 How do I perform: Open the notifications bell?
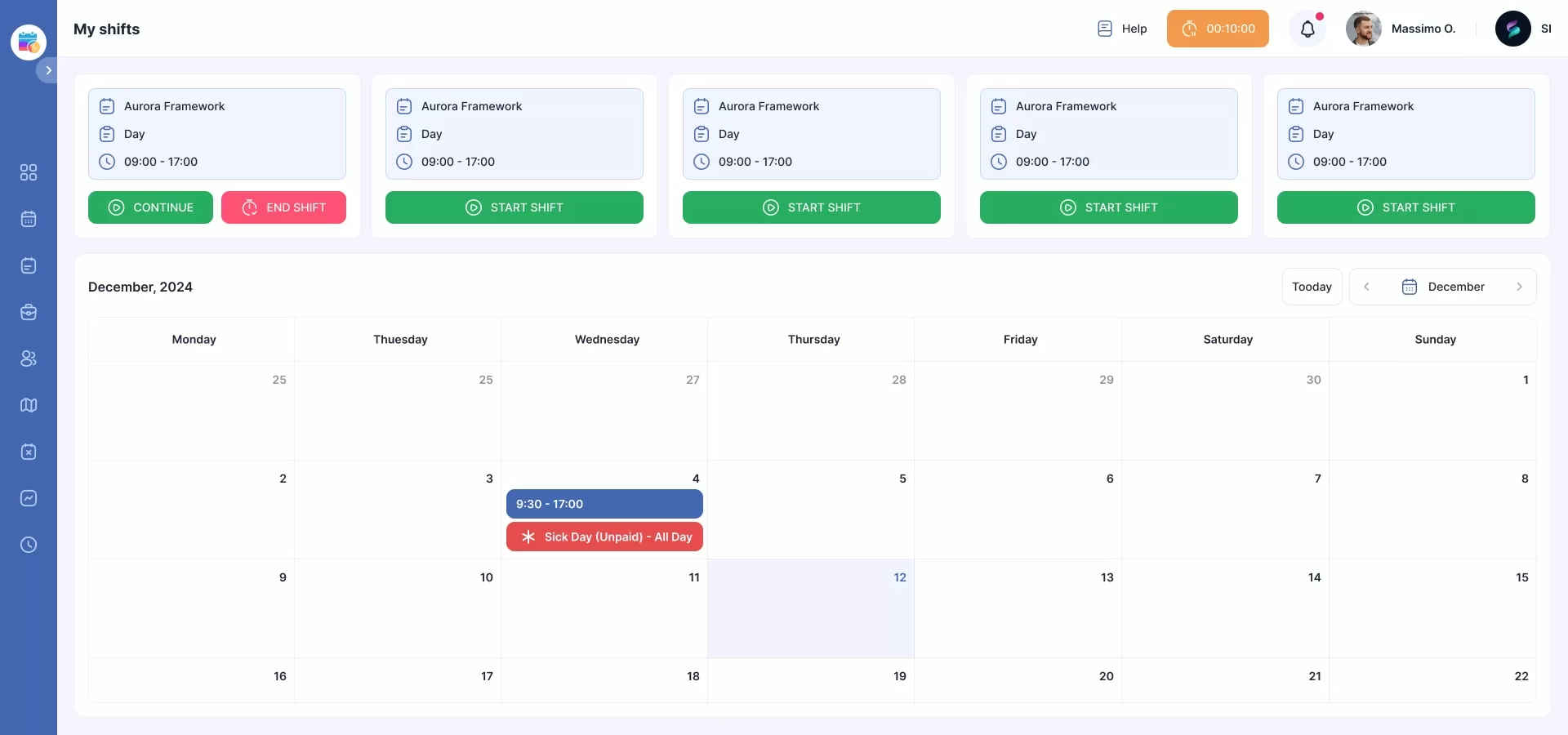point(1307,29)
